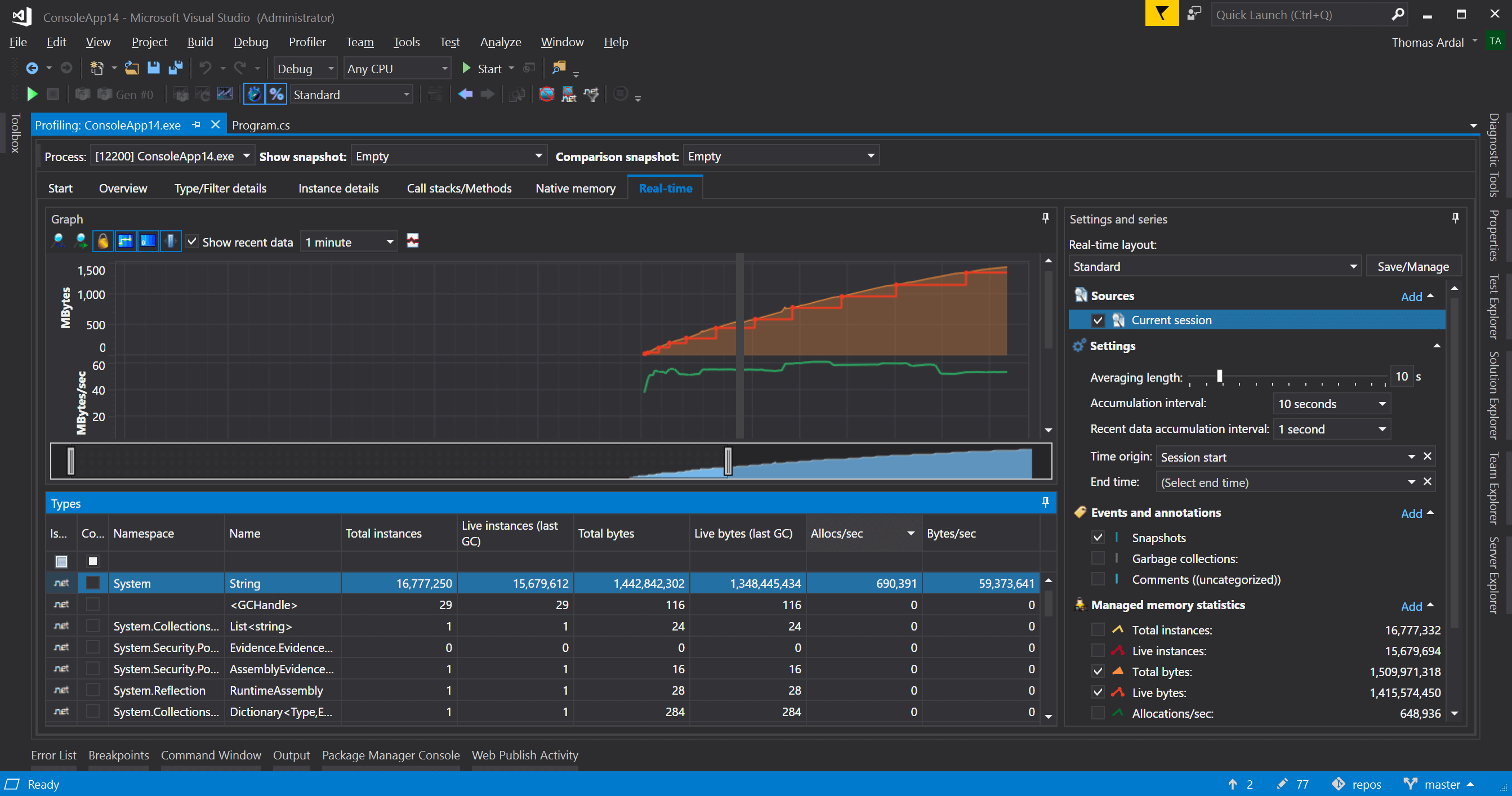
Task: Click the blue back arrow navigation icon
Action: click(x=466, y=95)
